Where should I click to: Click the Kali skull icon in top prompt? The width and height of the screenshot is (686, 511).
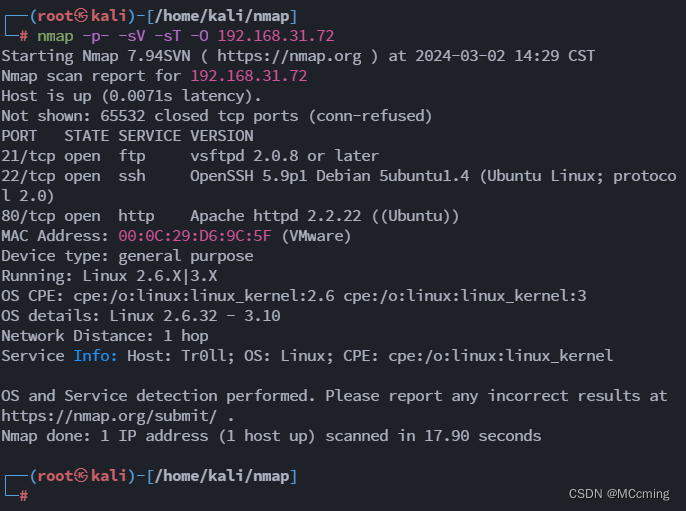click(81, 16)
